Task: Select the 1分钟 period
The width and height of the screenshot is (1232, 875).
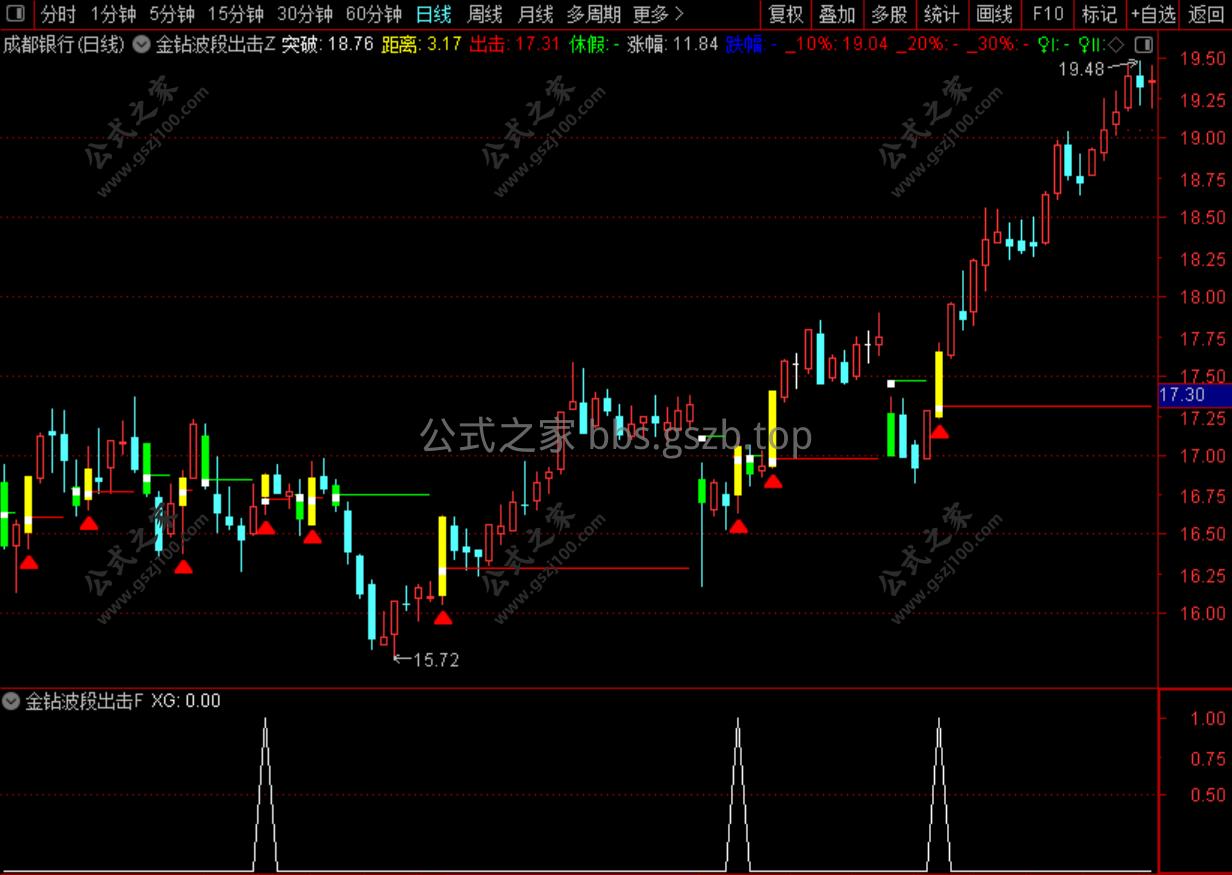Action: 113,14
